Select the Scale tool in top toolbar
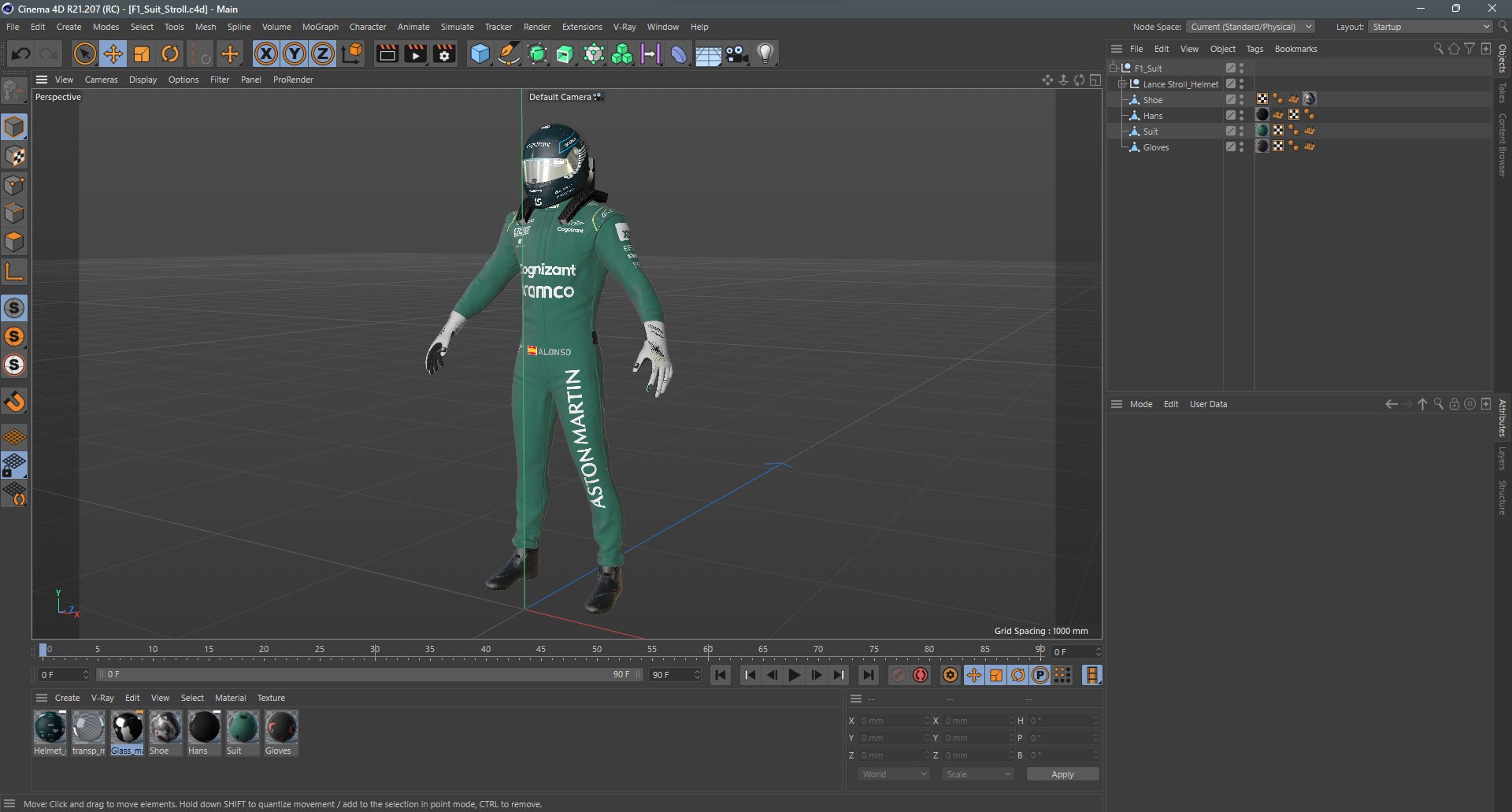 [142, 54]
